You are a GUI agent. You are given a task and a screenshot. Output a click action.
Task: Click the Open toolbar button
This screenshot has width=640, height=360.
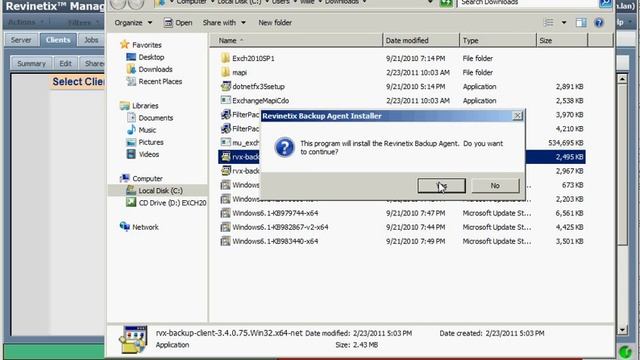(178, 22)
